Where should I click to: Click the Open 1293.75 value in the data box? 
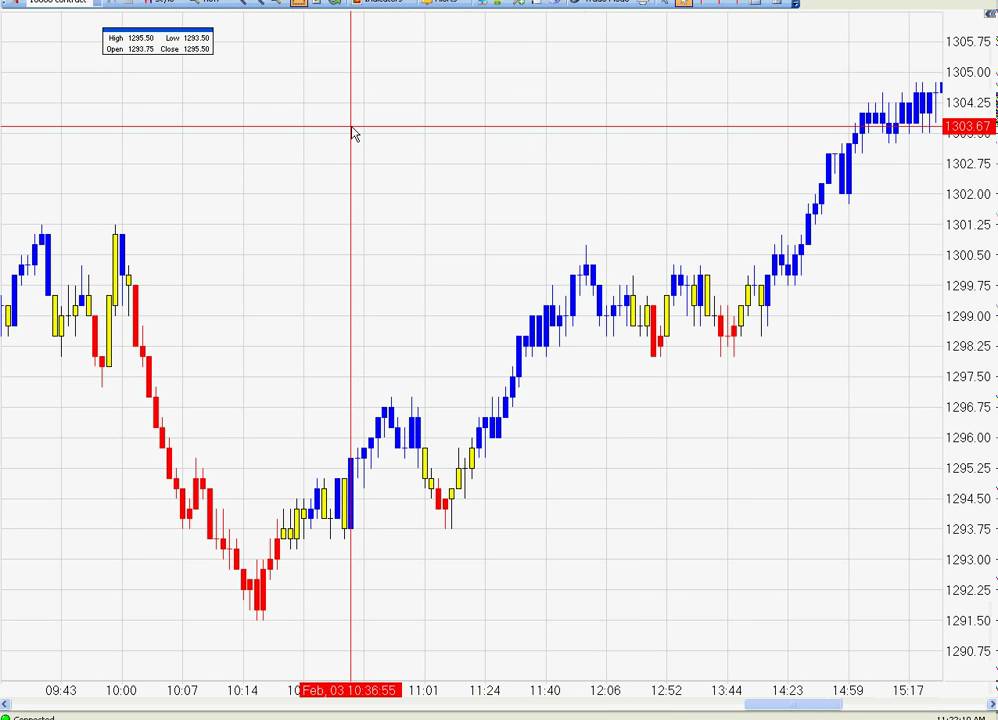(141, 49)
